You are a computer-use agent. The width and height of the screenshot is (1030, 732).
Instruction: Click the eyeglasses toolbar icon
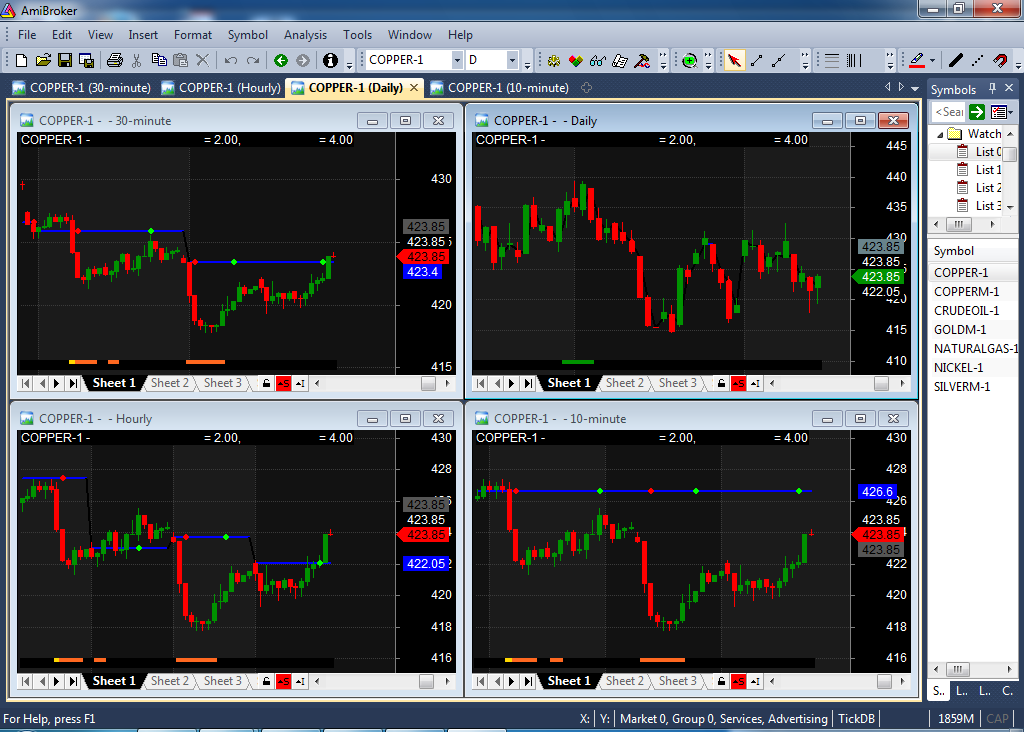(597, 60)
